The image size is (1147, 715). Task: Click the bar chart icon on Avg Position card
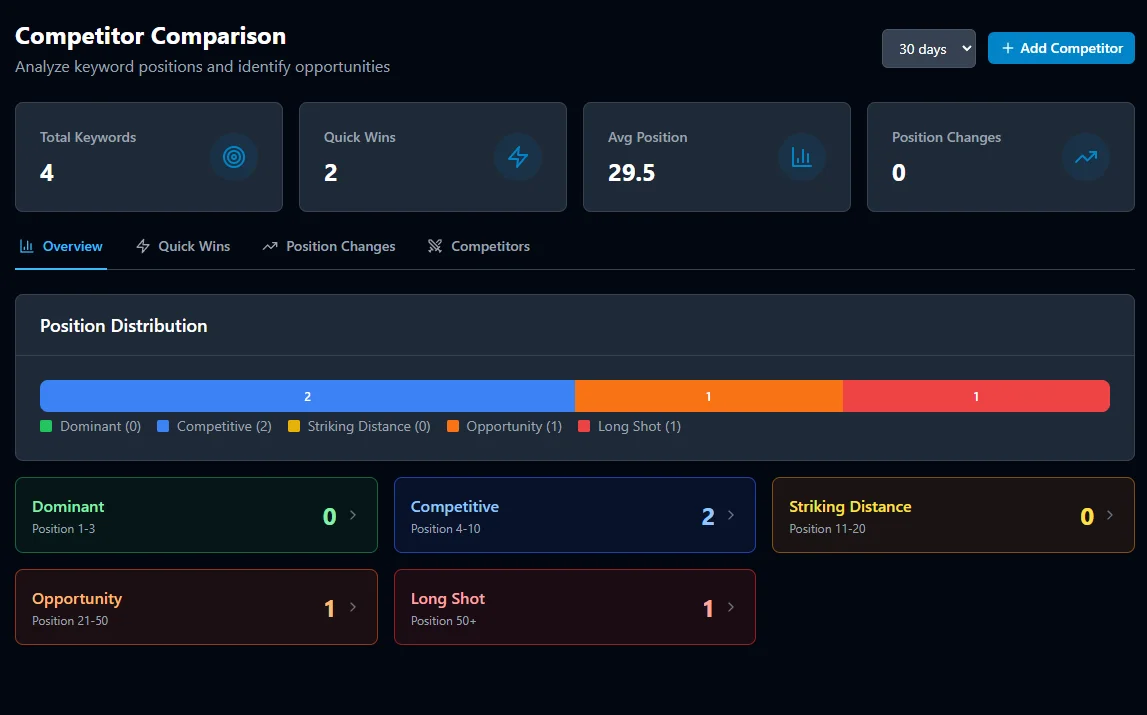coord(801,156)
